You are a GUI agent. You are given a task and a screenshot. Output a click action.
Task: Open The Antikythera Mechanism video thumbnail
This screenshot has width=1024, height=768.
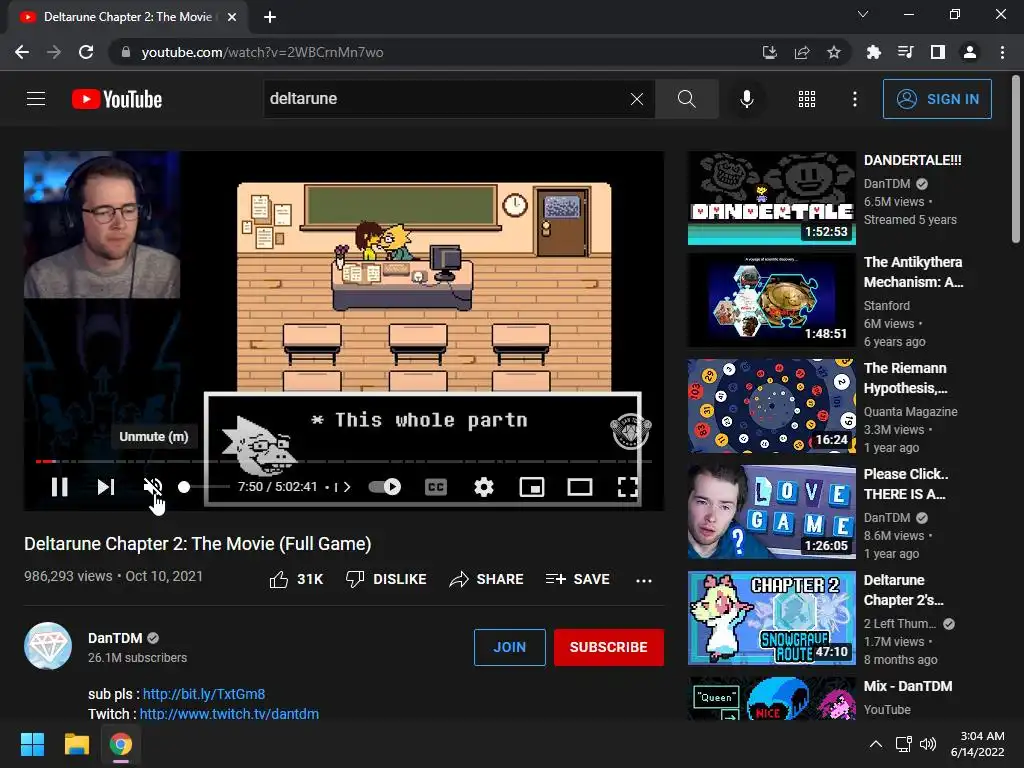coord(771,300)
